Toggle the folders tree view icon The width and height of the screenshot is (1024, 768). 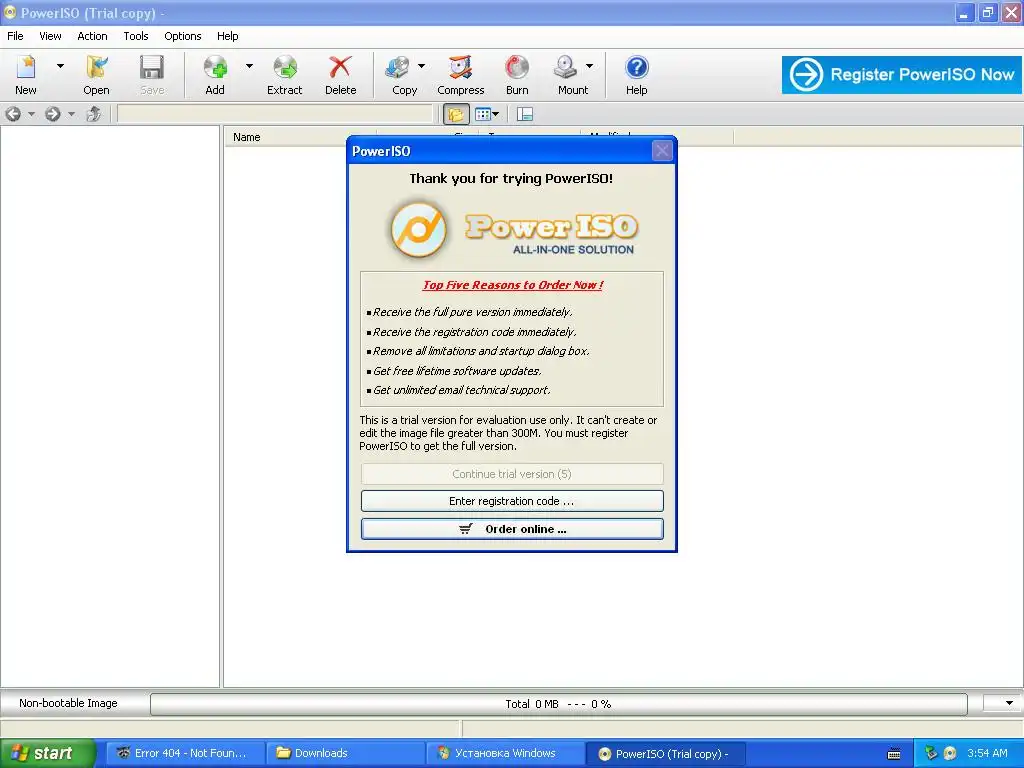(x=456, y=114)
